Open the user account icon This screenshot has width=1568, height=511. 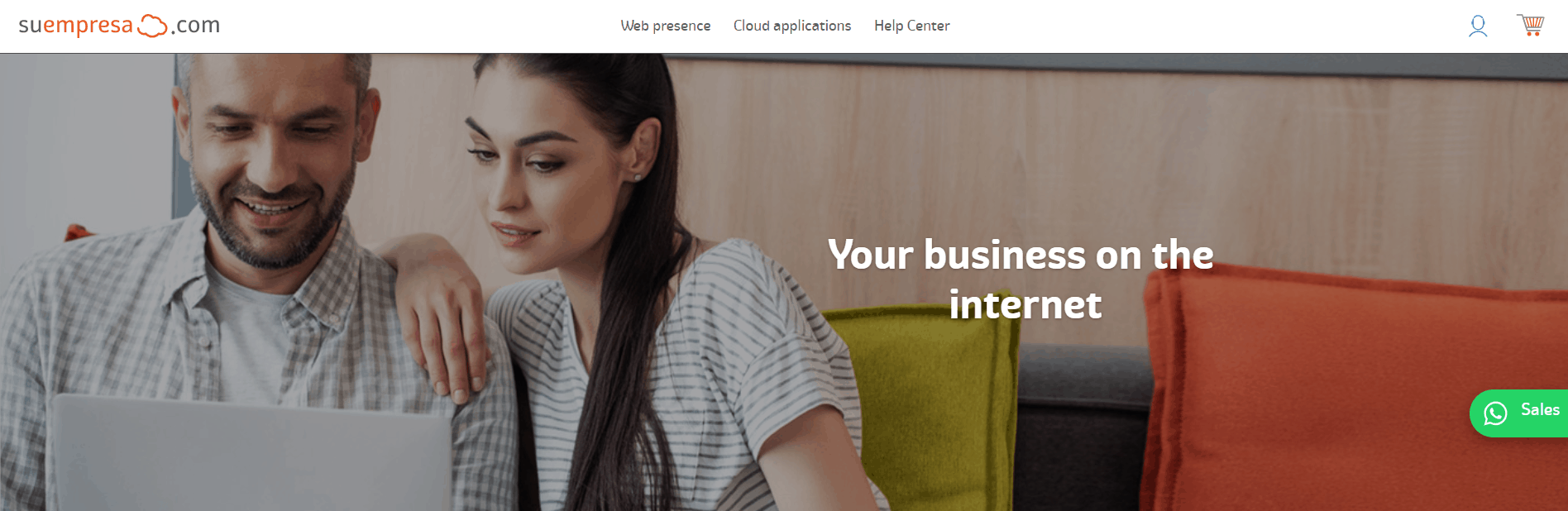tap(1478, 26)
